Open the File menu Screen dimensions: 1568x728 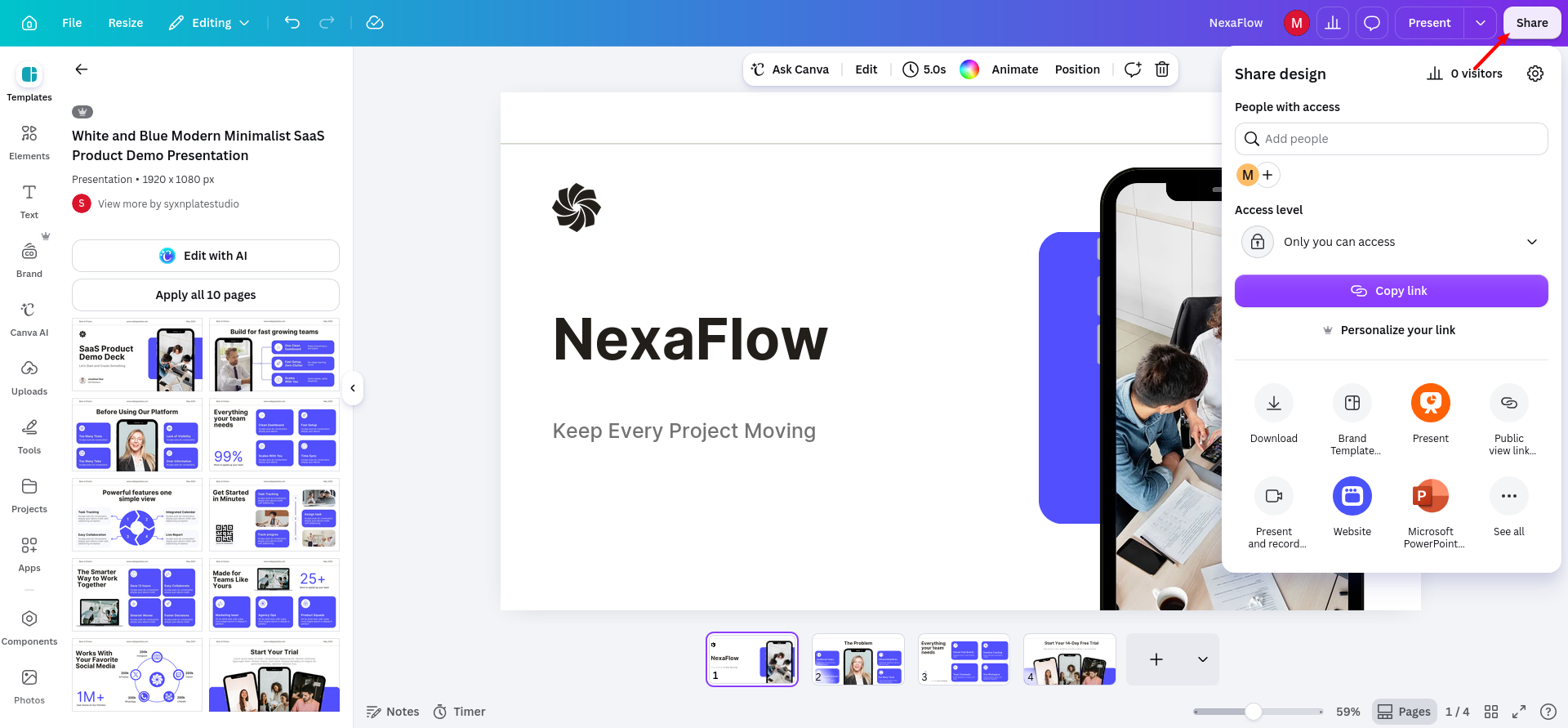(72, 23)
